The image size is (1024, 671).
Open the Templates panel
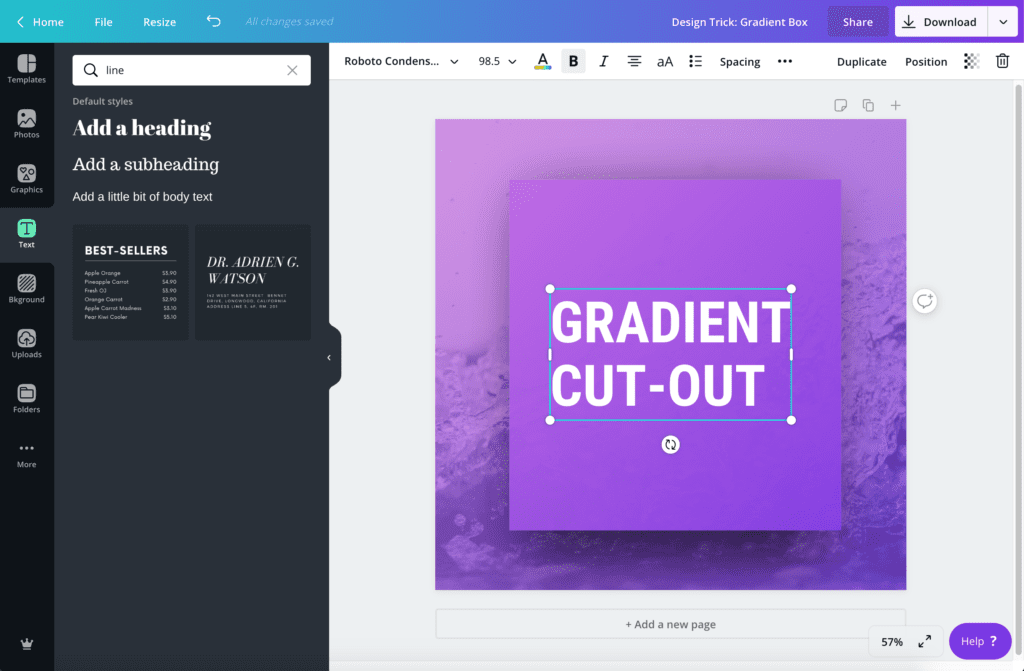[x=26, y=70]
